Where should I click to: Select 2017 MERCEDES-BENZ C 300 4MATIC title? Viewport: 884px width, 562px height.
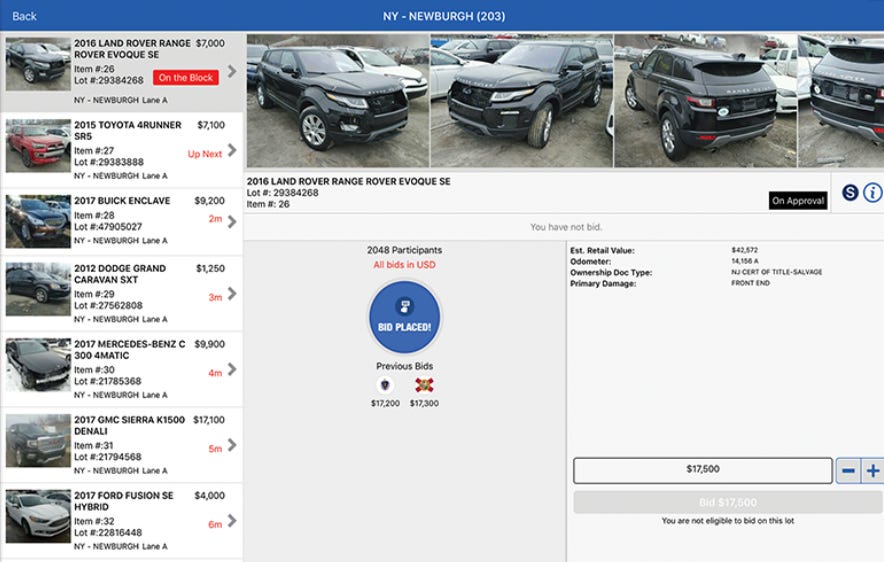coord(130,349)
